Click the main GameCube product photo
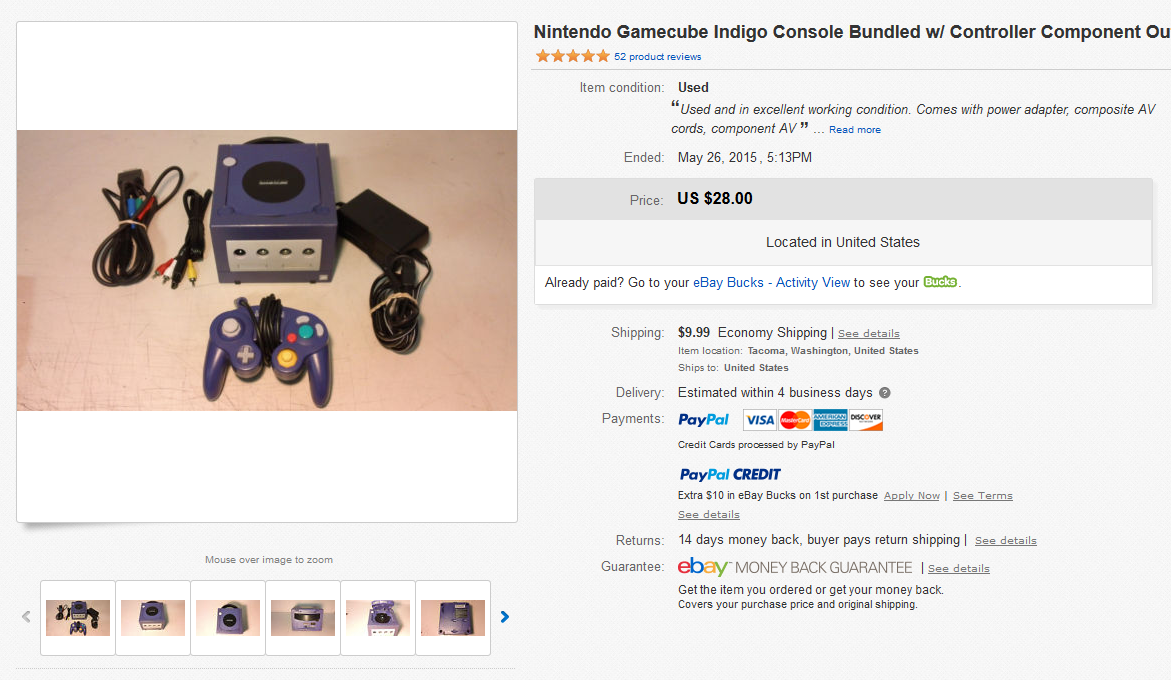Screen dimensions: 1171x680 pyautogui.click(x=267, y=270)
